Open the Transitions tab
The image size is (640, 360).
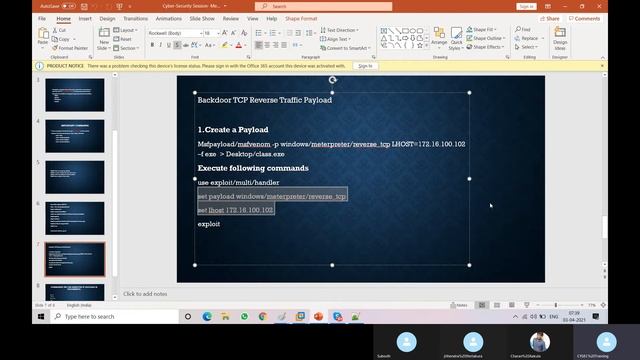pyautogui.click(x=136, y=19)
